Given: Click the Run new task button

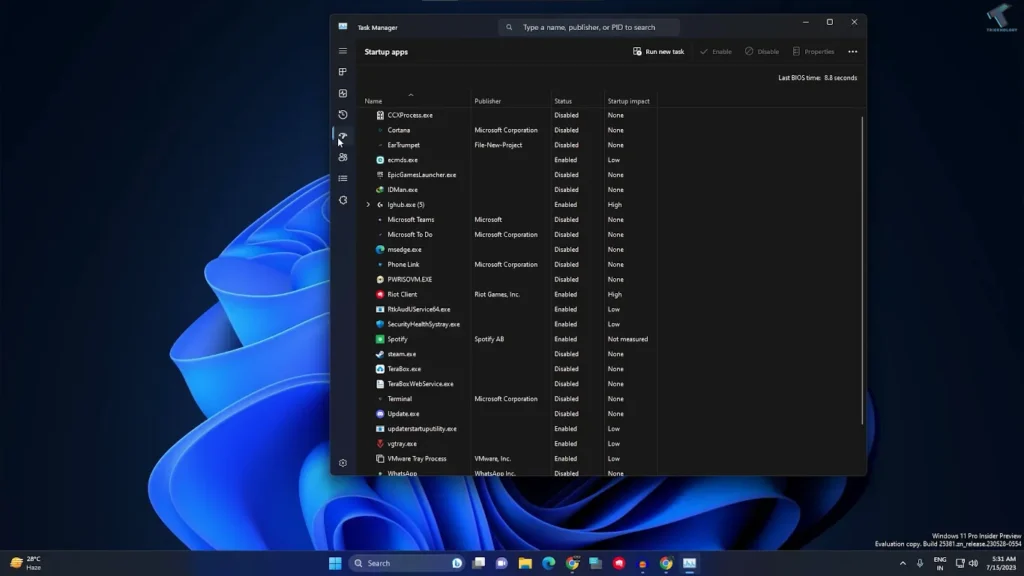Looking at the screenshot, I should coord(658,51).
